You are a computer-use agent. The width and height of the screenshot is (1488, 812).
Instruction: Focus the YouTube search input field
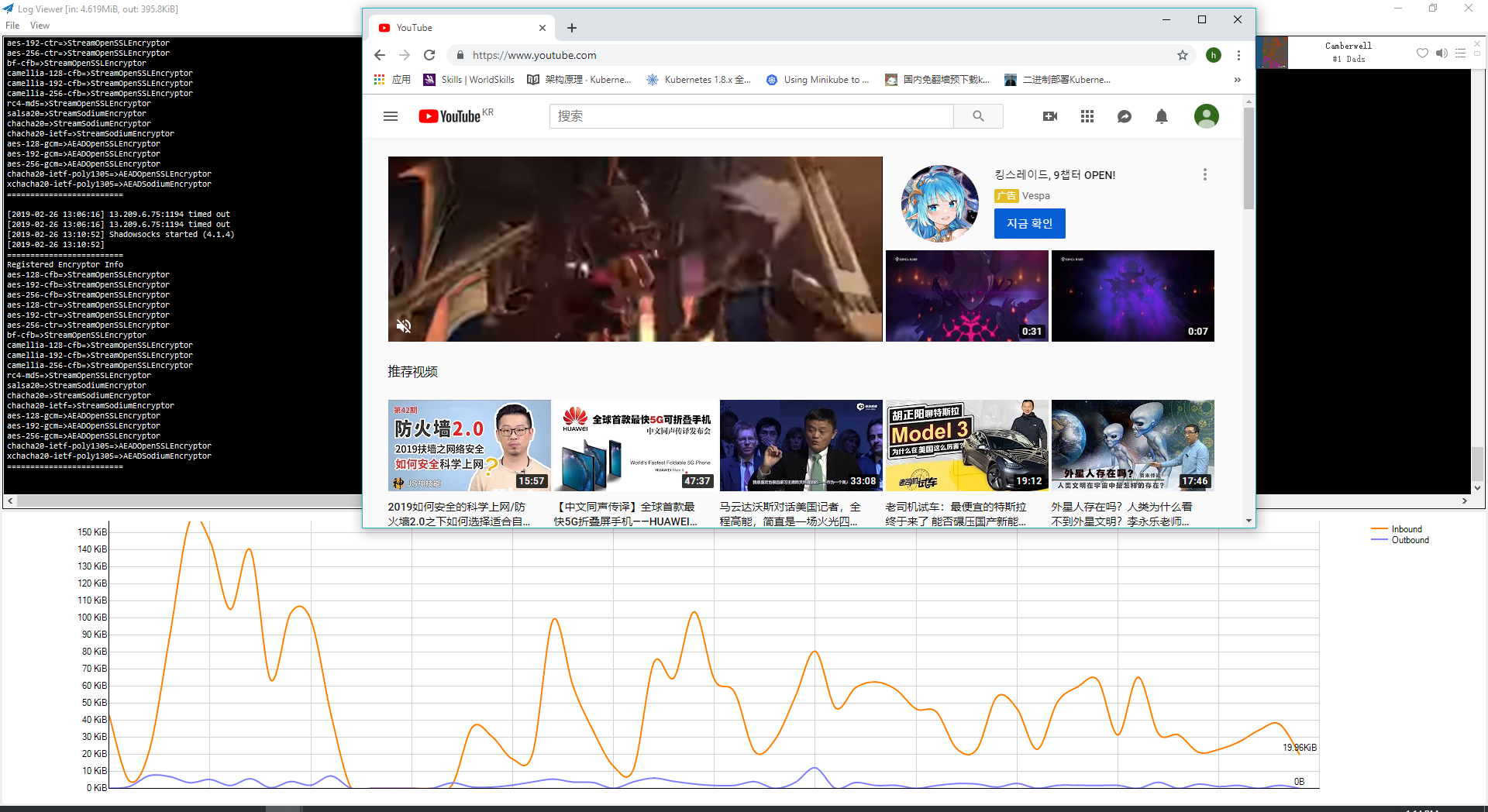[x=752, y=116]
